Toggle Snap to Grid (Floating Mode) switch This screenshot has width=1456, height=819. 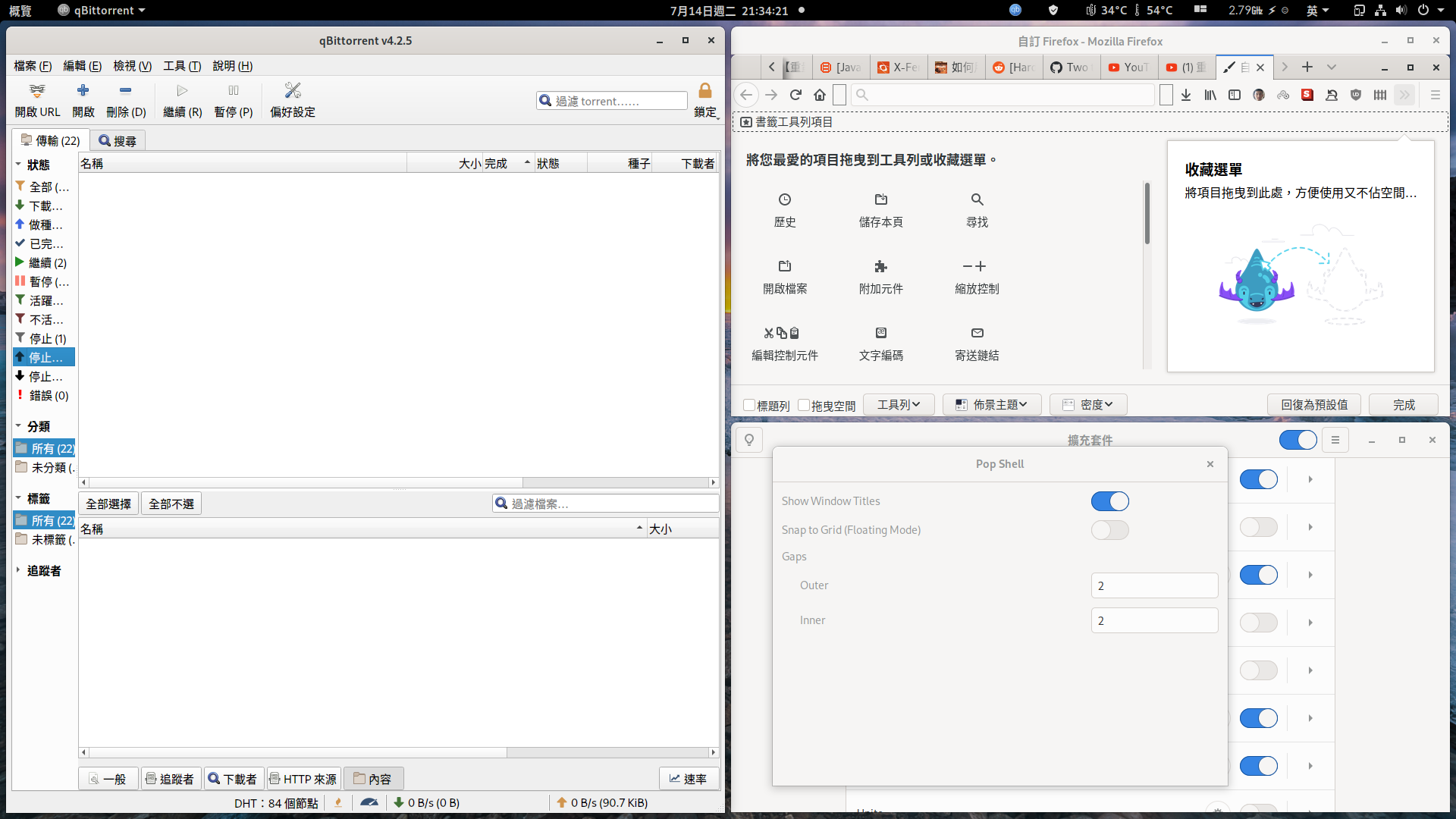1110,530
